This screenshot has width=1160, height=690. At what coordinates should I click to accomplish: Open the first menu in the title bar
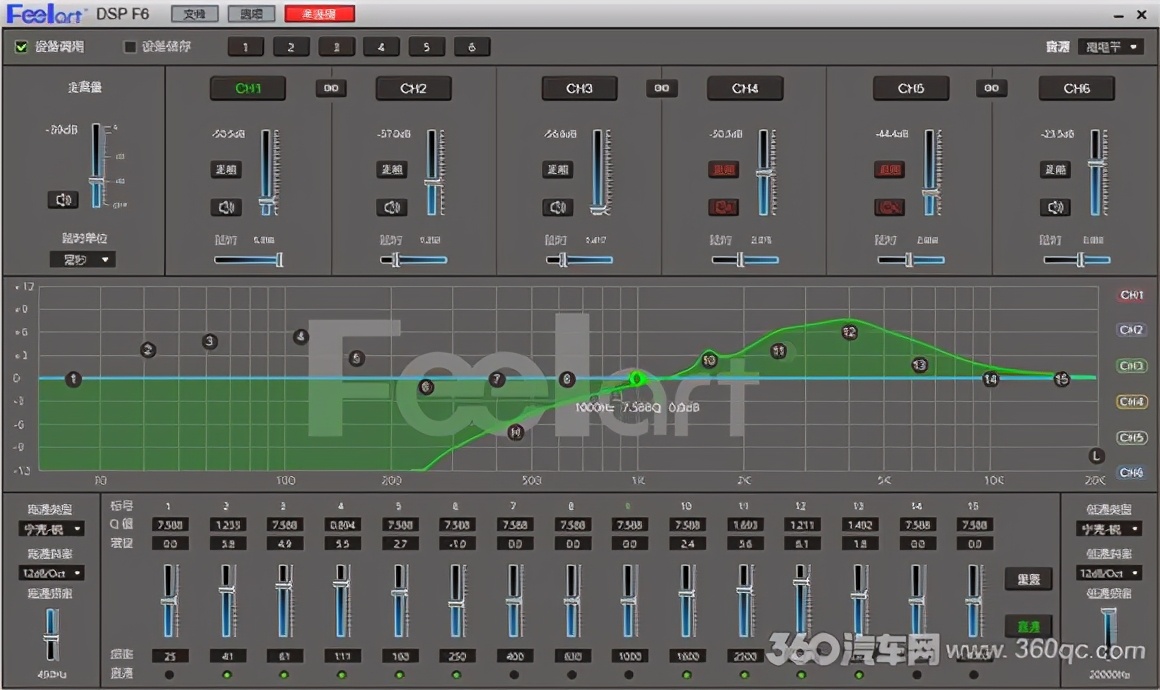coord(194,14)
